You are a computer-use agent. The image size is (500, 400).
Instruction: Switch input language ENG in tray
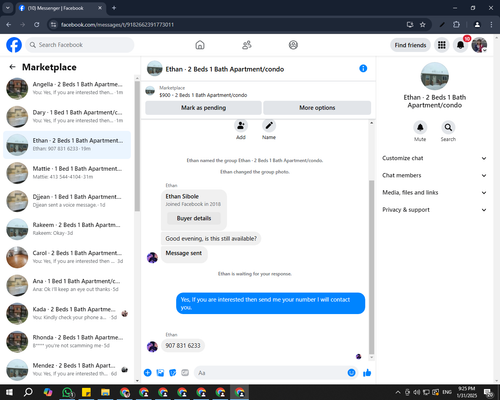pyautogui.click(x=447, y=392)
